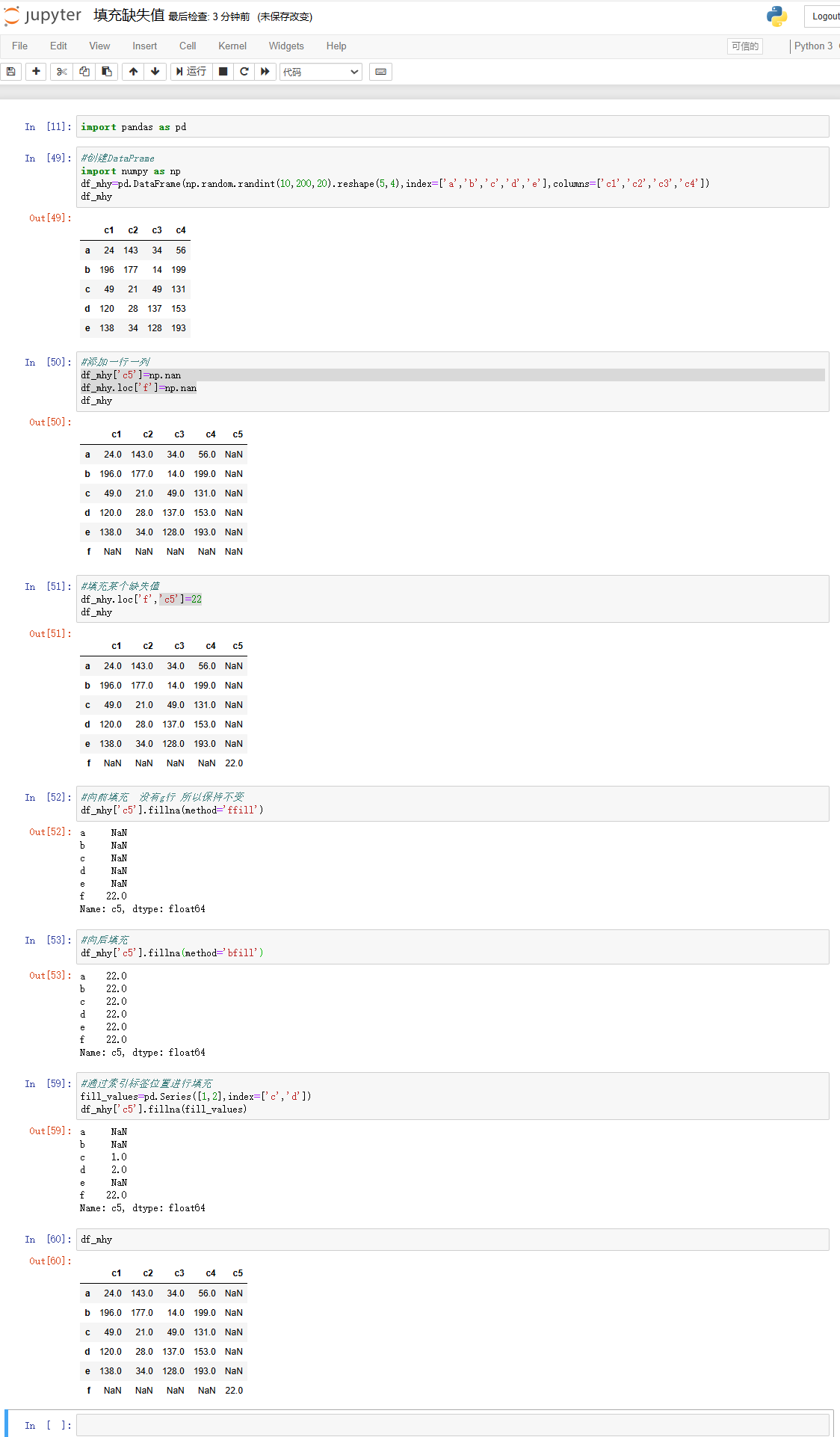Open the Help menu
The width and height of the screenshot is (840, 1437).
(x=336, y=46)
